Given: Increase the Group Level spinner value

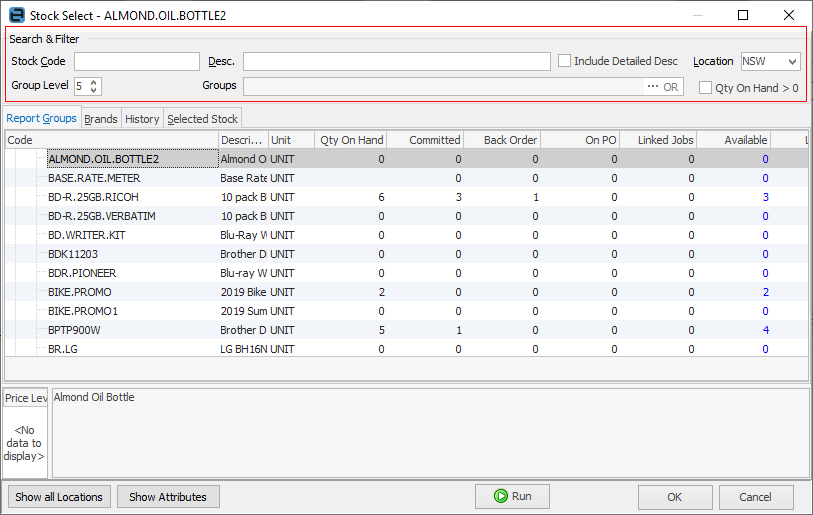Looking at the screenshot, I should point(95,82).
